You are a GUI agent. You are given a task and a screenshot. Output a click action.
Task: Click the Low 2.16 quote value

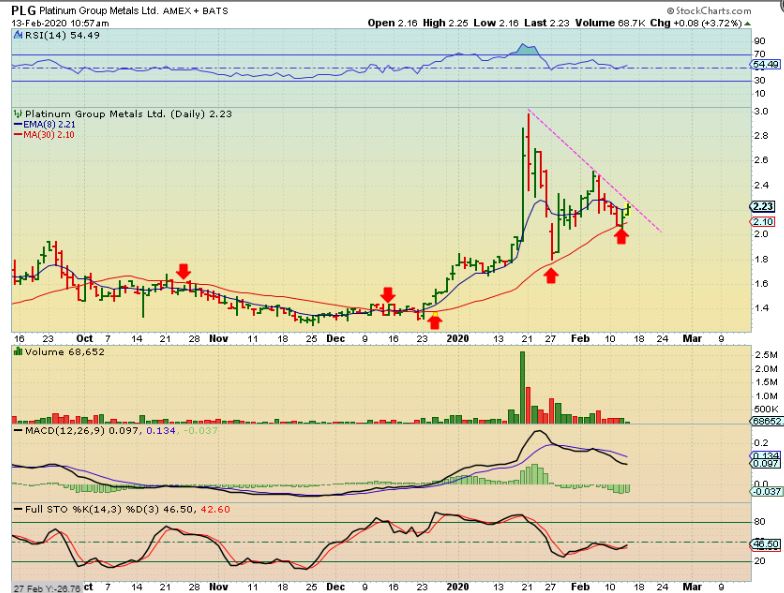coord(496,23)
